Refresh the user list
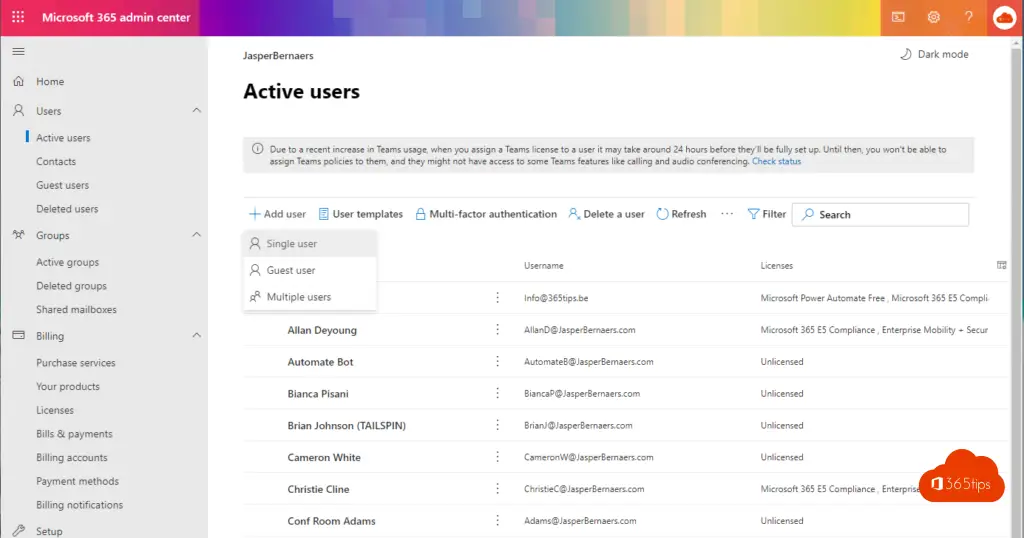Screen dimensions: 1024x538 (681, 214)
